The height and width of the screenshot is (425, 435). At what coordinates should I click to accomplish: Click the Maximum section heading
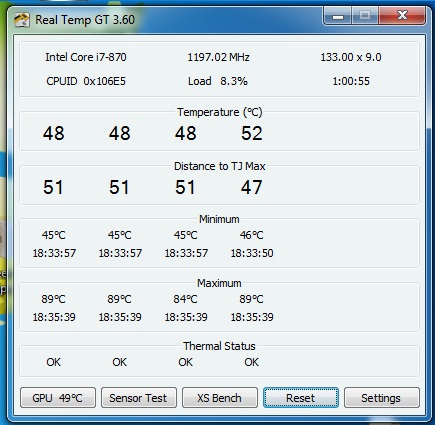pyautogui.click(x=219, y=283)
